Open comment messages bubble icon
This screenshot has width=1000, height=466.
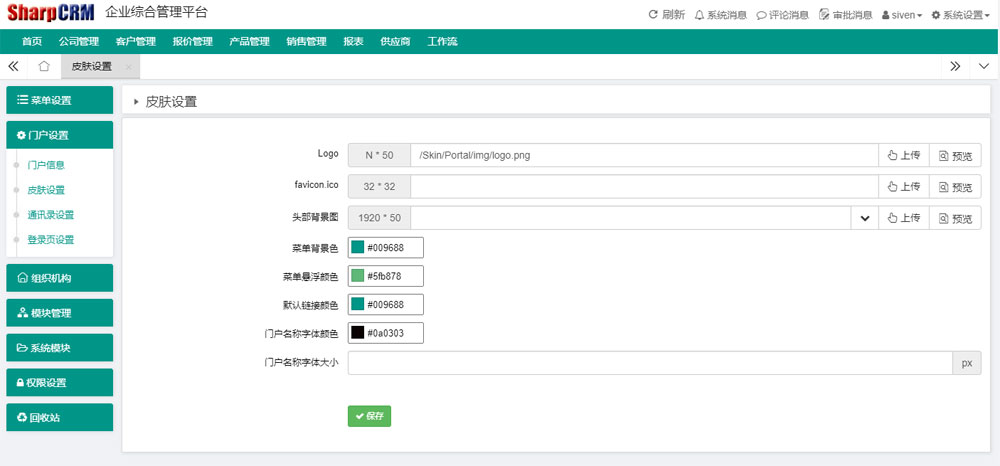click(x=762, y=15)
